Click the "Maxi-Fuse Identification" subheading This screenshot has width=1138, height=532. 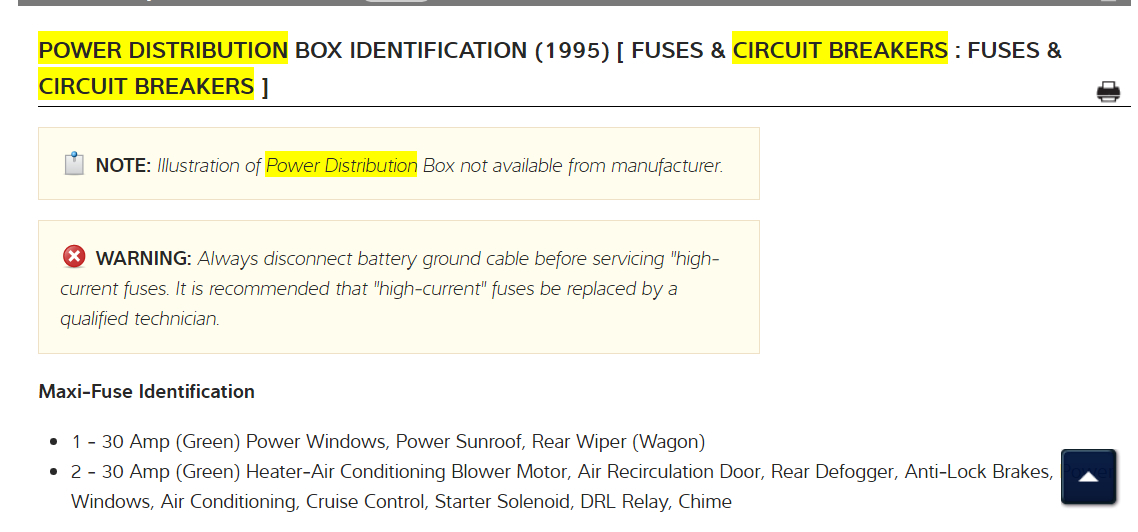coord(146,391)
